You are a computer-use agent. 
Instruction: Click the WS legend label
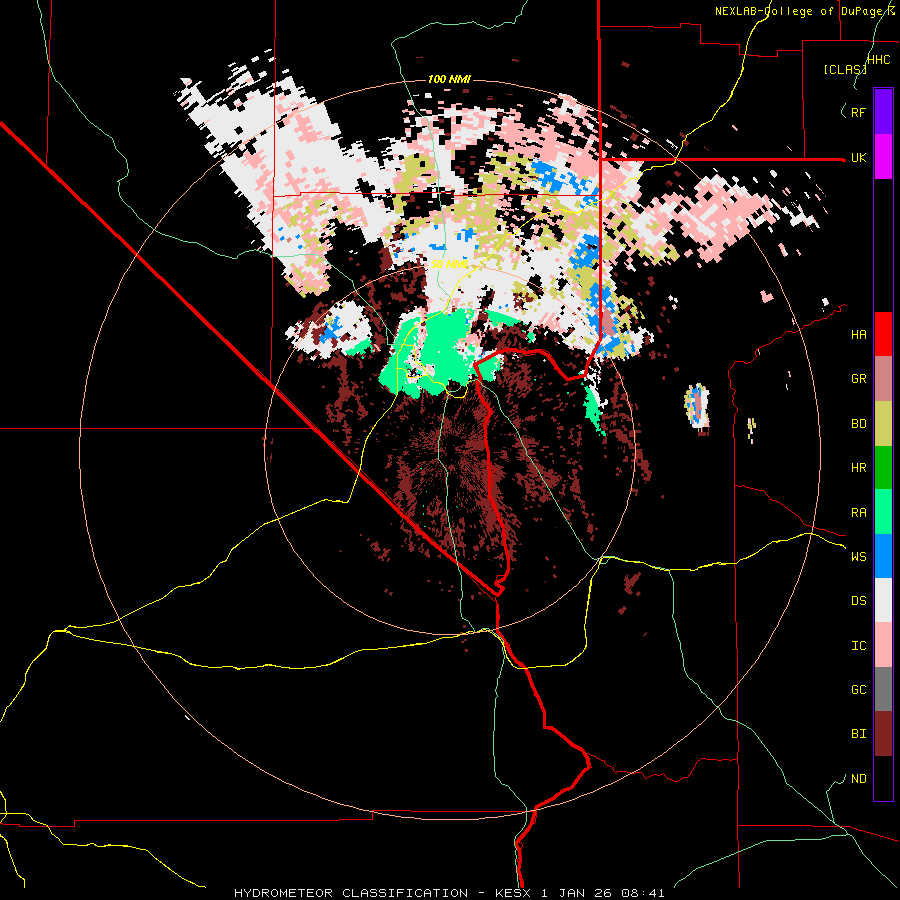(858, 557)
